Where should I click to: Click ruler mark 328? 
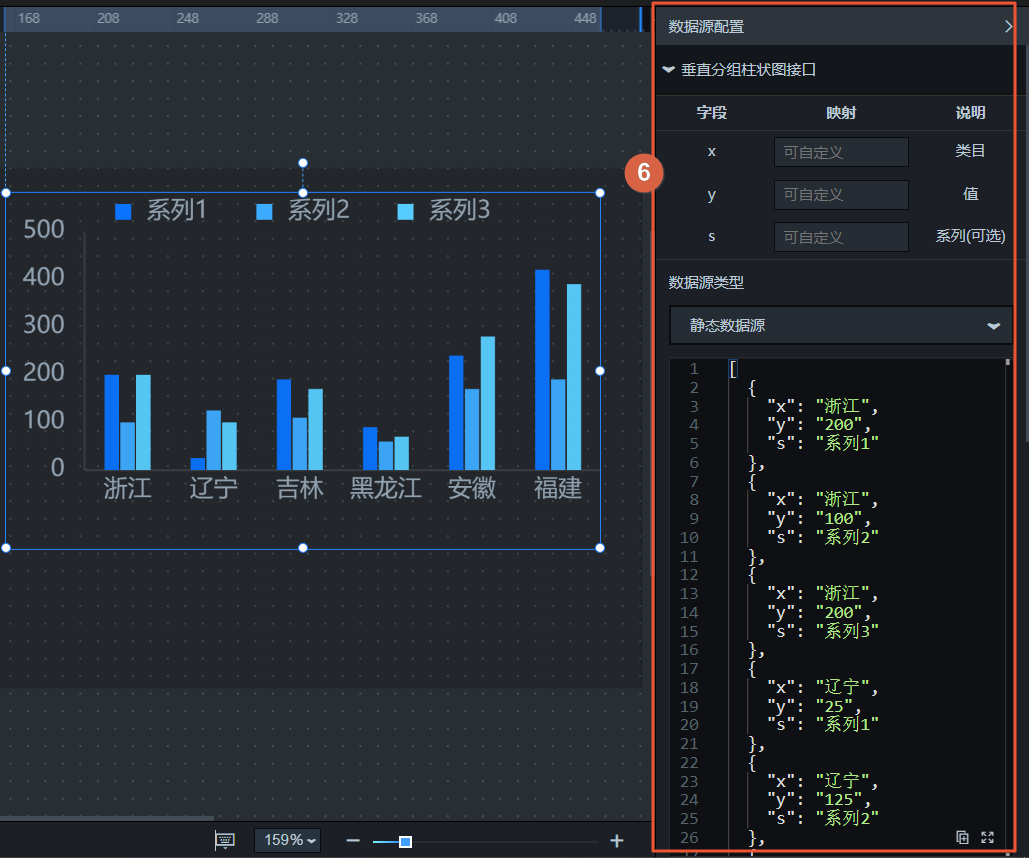346,18
